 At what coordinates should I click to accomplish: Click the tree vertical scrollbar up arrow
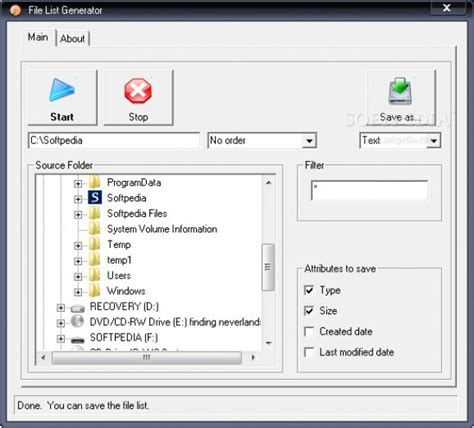269,183
